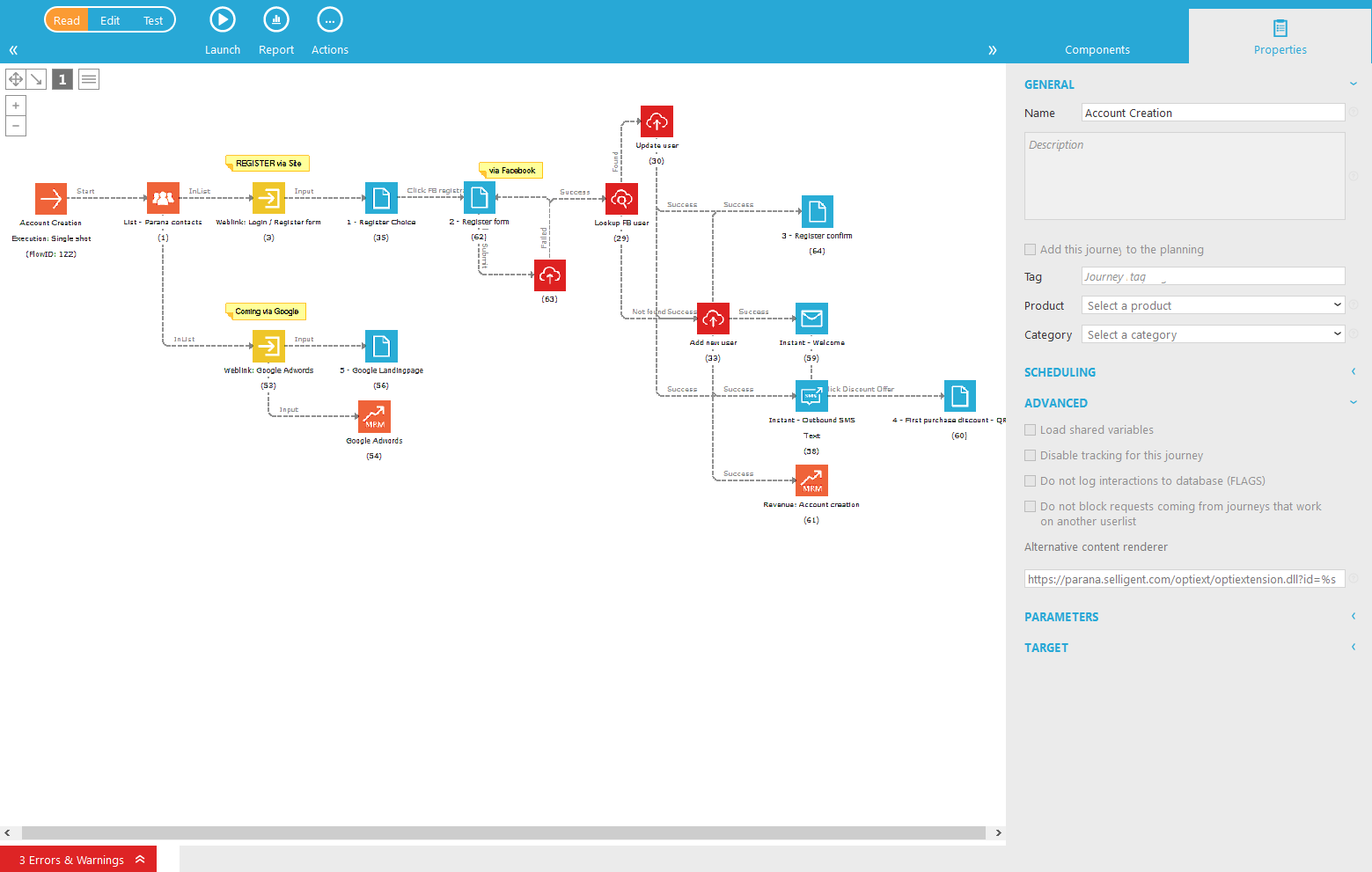
Task: Click the Launch play icon
Action: [x=222, y=20]
